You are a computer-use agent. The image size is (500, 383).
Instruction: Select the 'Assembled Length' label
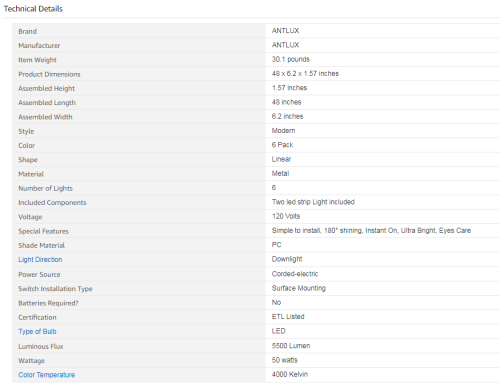(x=47, y=103)
